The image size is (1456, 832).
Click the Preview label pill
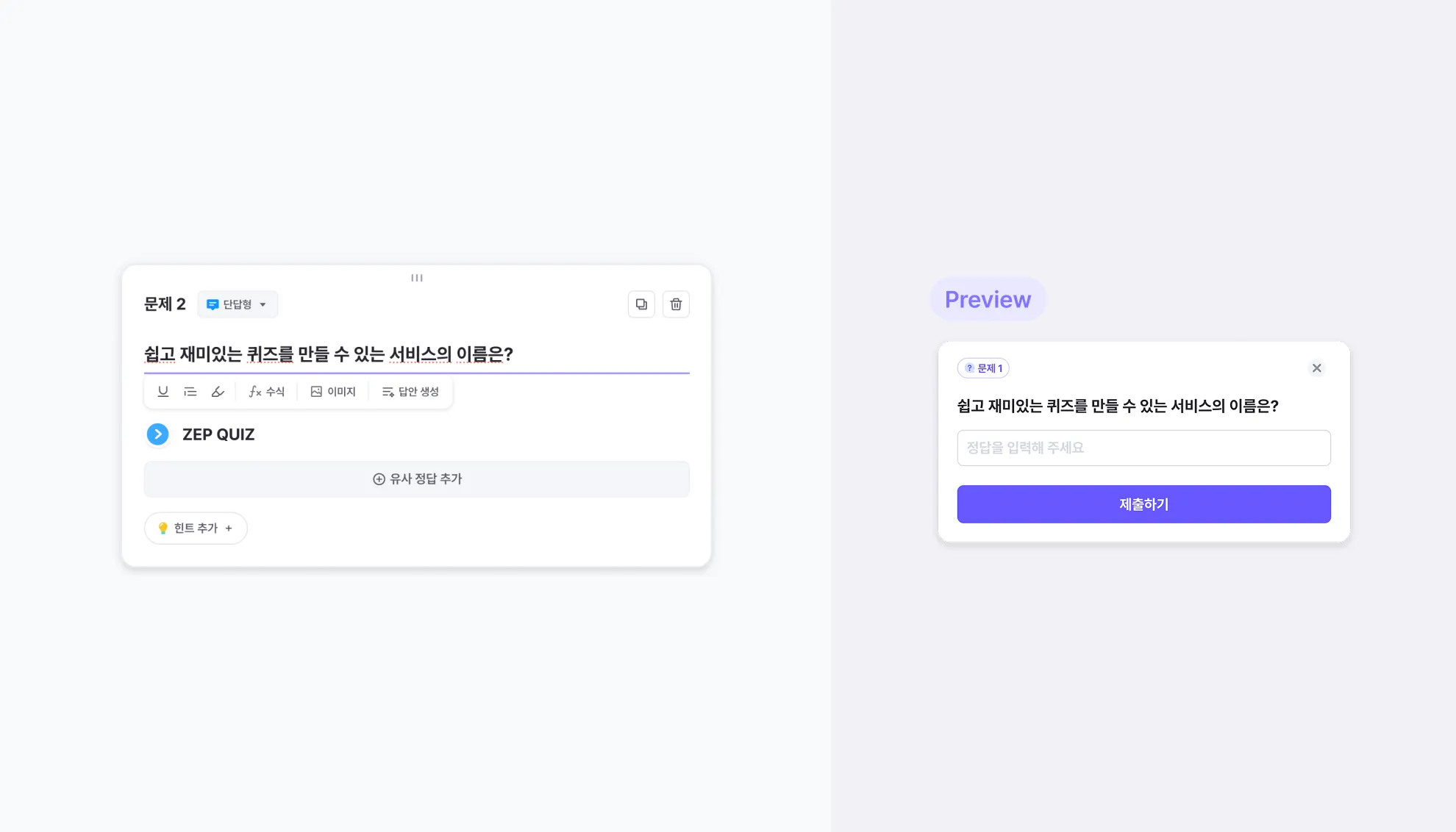[x=988, y=299]
